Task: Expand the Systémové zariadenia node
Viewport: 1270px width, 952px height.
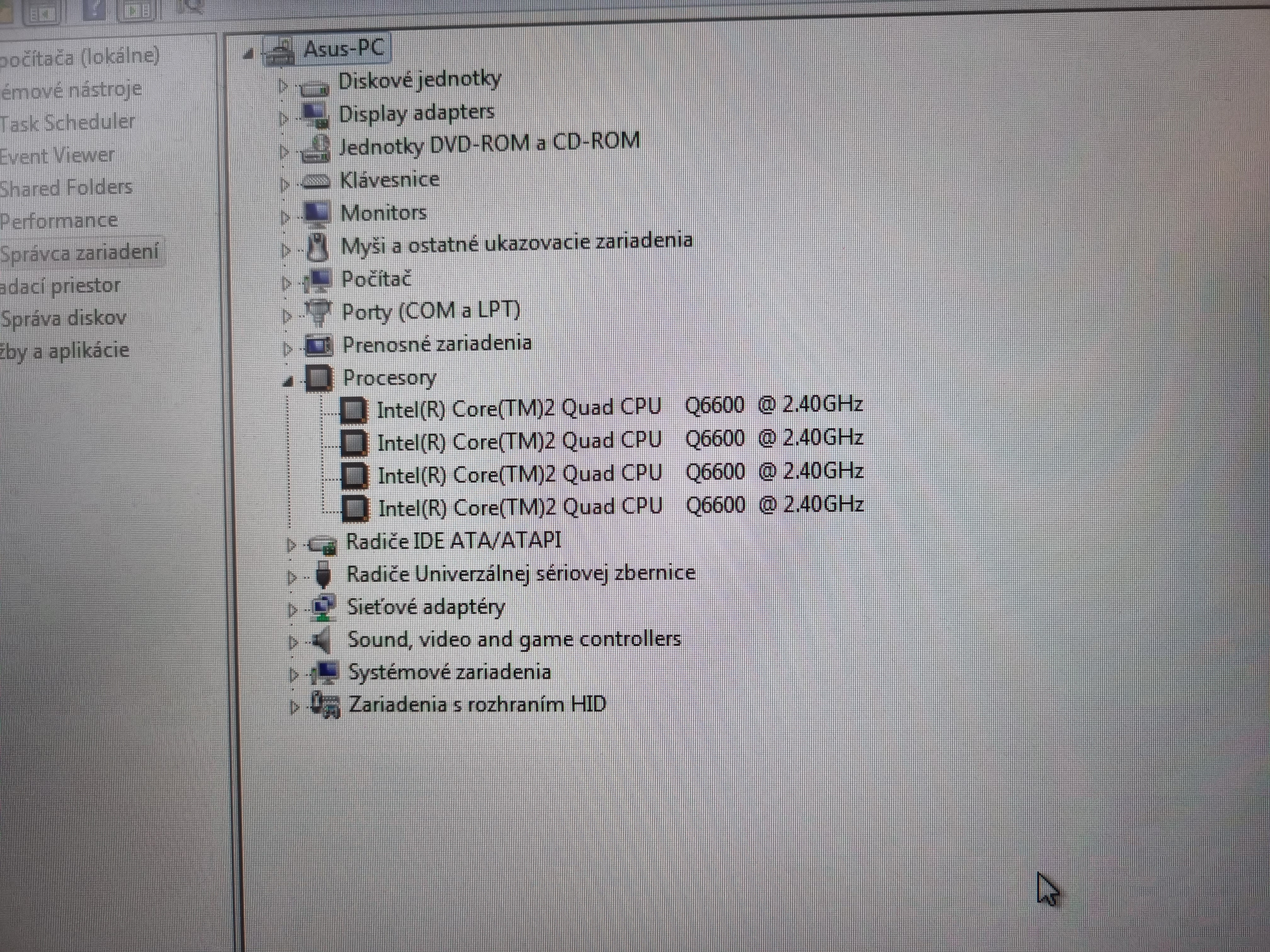Action: click(293, 675)
